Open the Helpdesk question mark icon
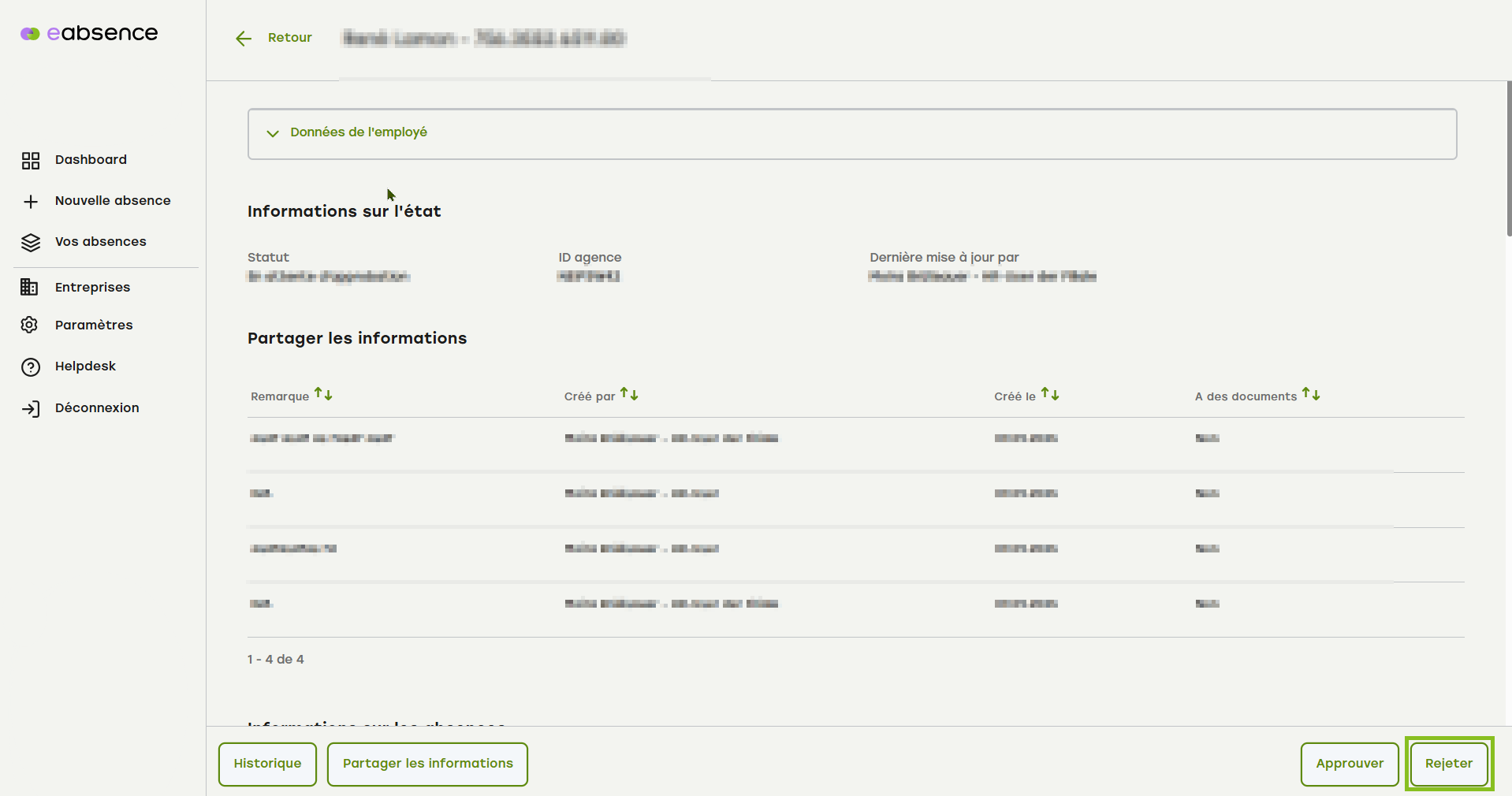This screenshot has width=1512, height=796. tap(31, 367)
